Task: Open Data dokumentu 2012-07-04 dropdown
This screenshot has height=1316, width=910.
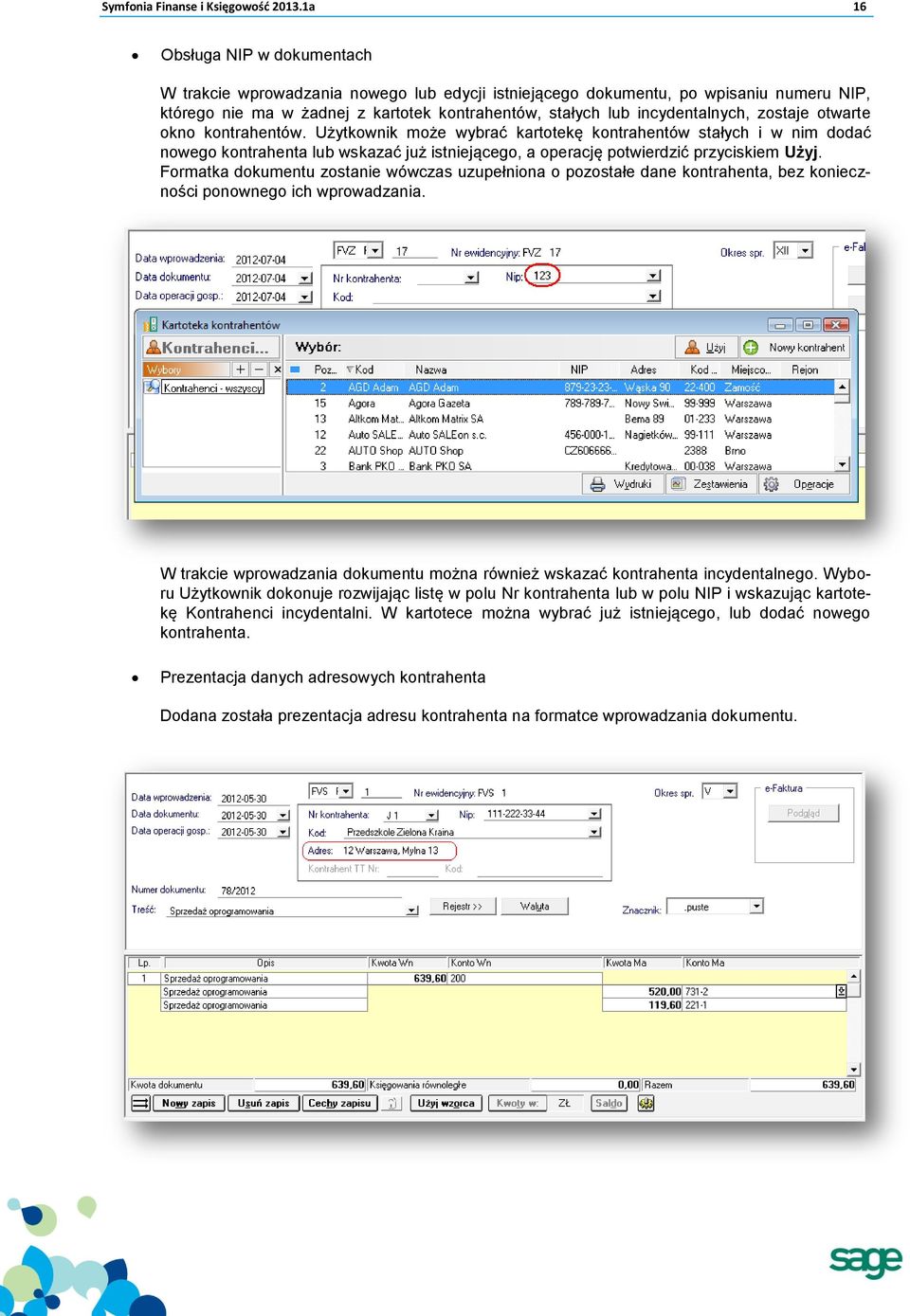Action: pos(304,279)
